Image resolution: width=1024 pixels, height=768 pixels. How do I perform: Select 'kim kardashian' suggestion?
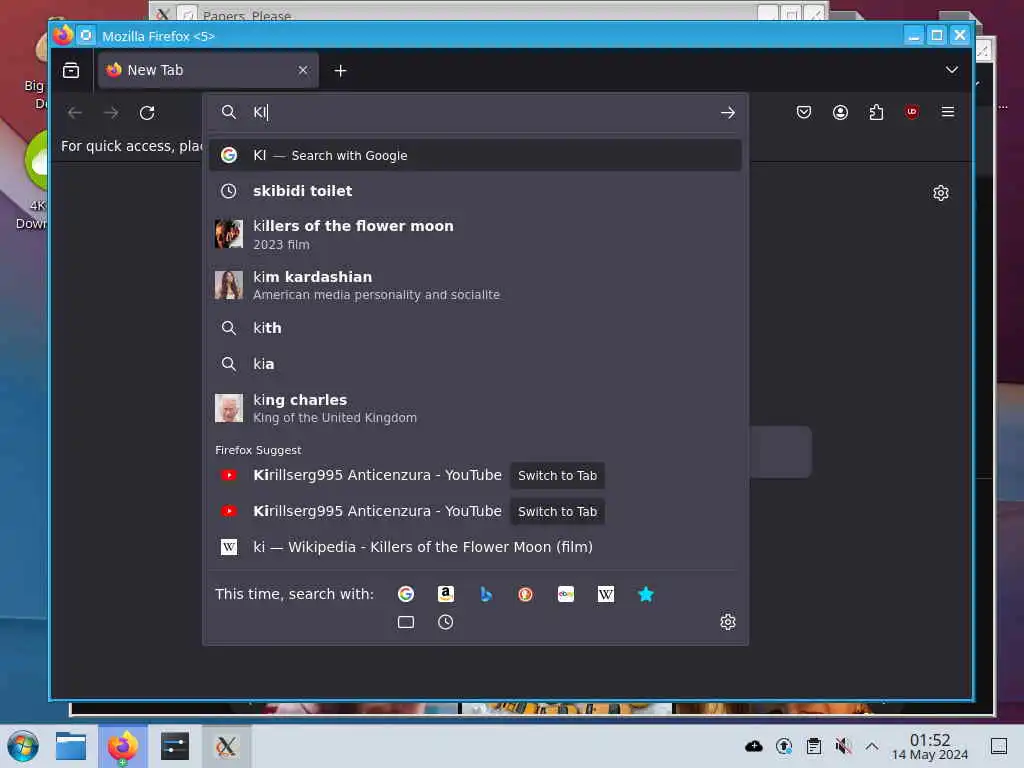click(x=475, y=285)
